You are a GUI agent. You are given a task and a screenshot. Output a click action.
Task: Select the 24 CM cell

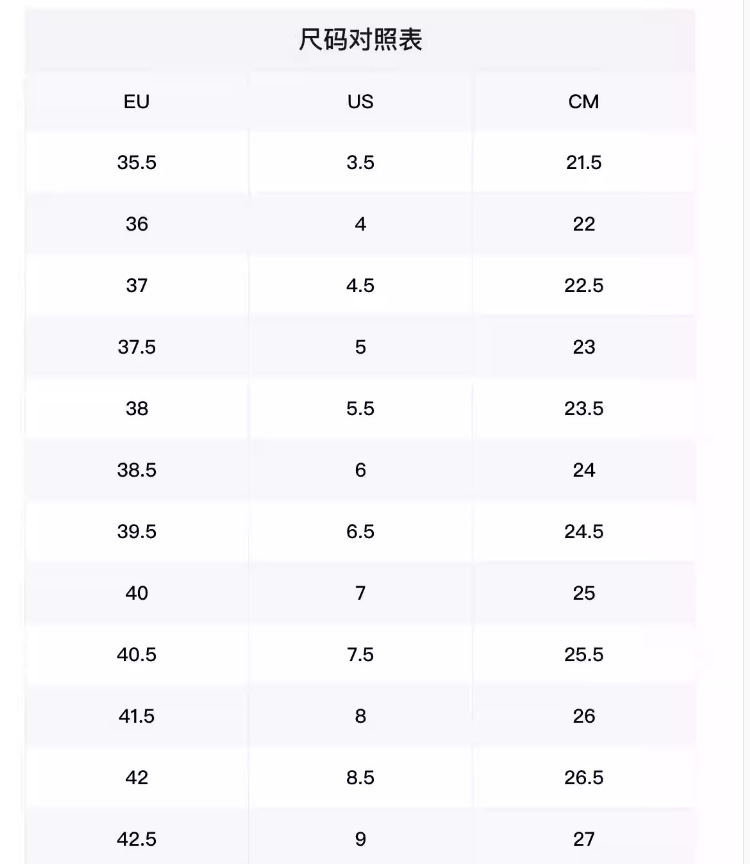tap(584, 470)
